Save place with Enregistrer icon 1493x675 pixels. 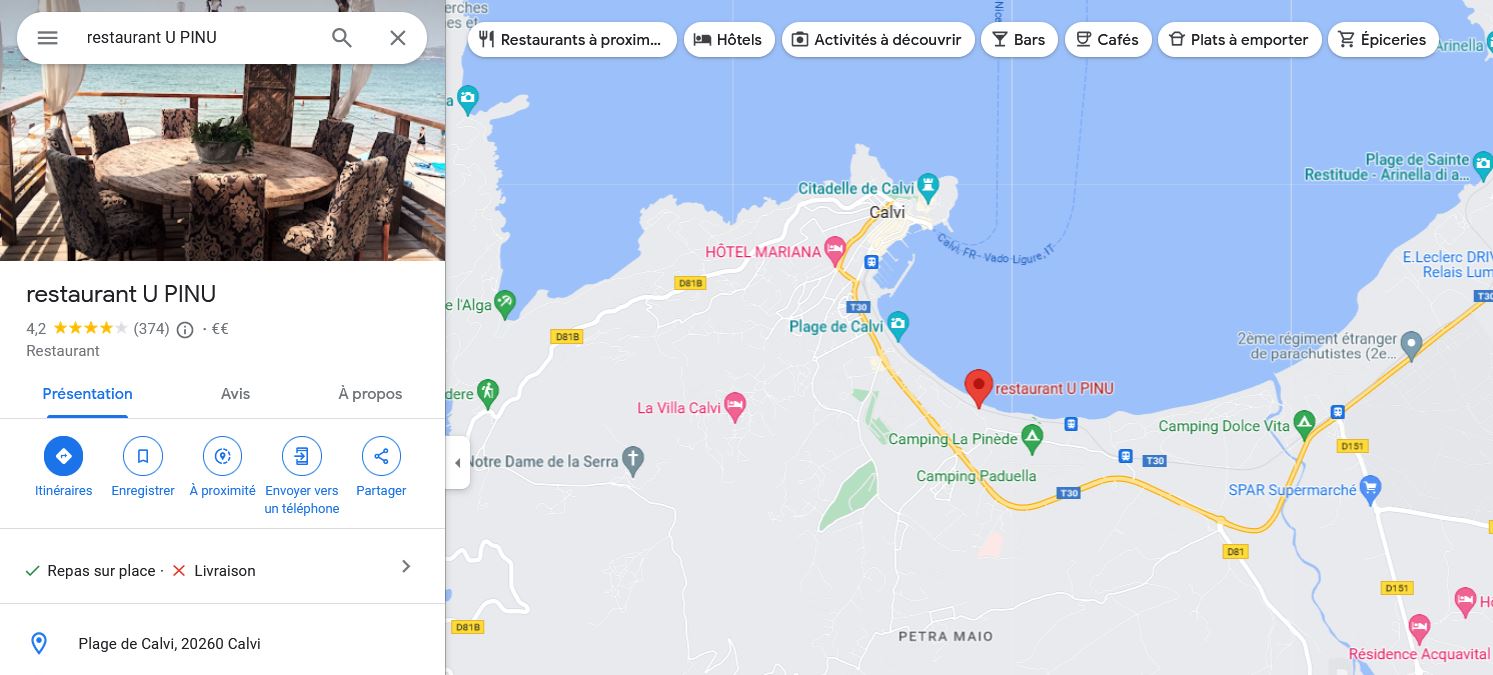pyautogui.click(x=143, y=456)
